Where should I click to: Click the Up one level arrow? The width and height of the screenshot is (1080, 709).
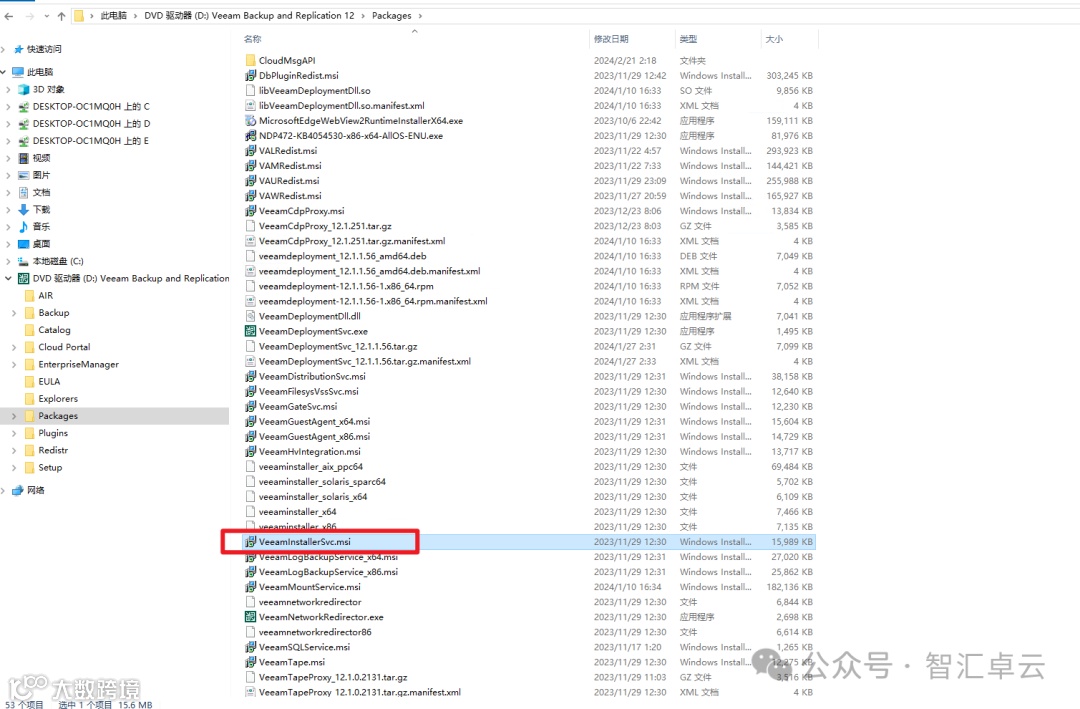[61, 16]
